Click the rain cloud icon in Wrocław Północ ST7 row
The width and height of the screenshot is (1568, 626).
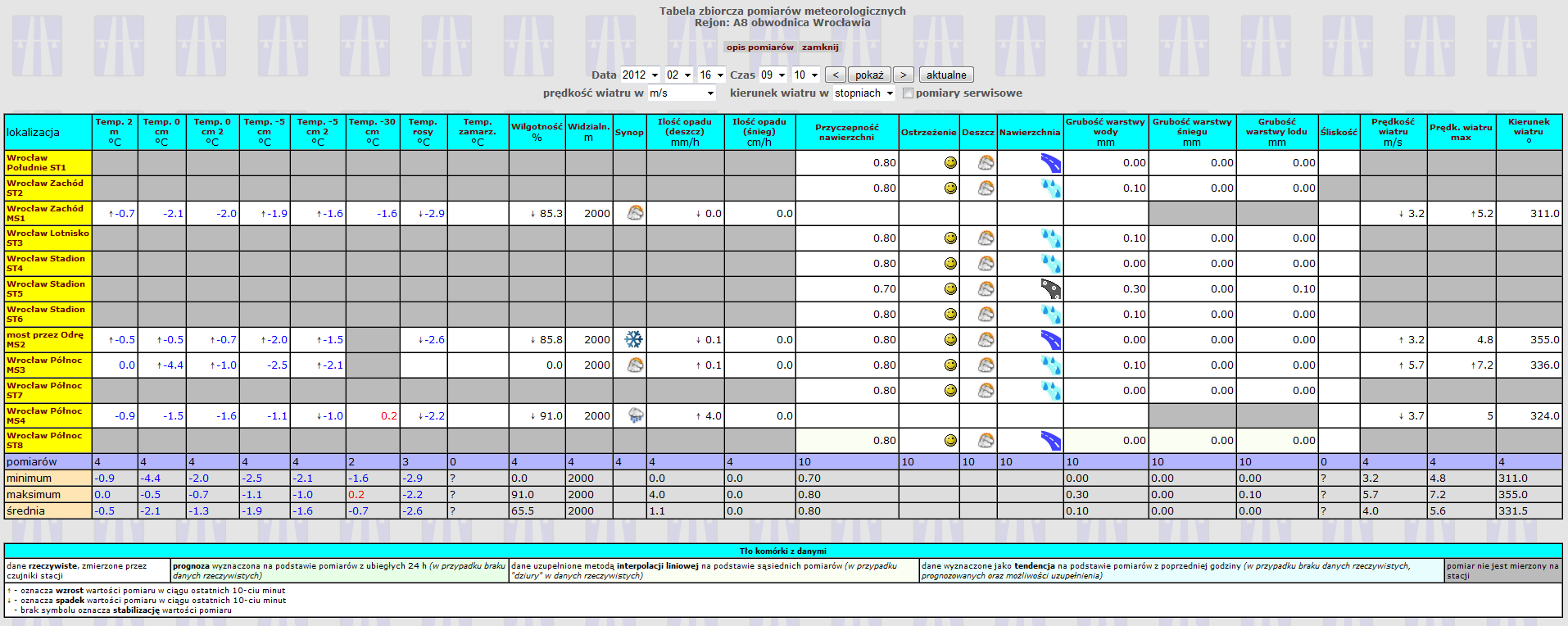pos(986,390)
